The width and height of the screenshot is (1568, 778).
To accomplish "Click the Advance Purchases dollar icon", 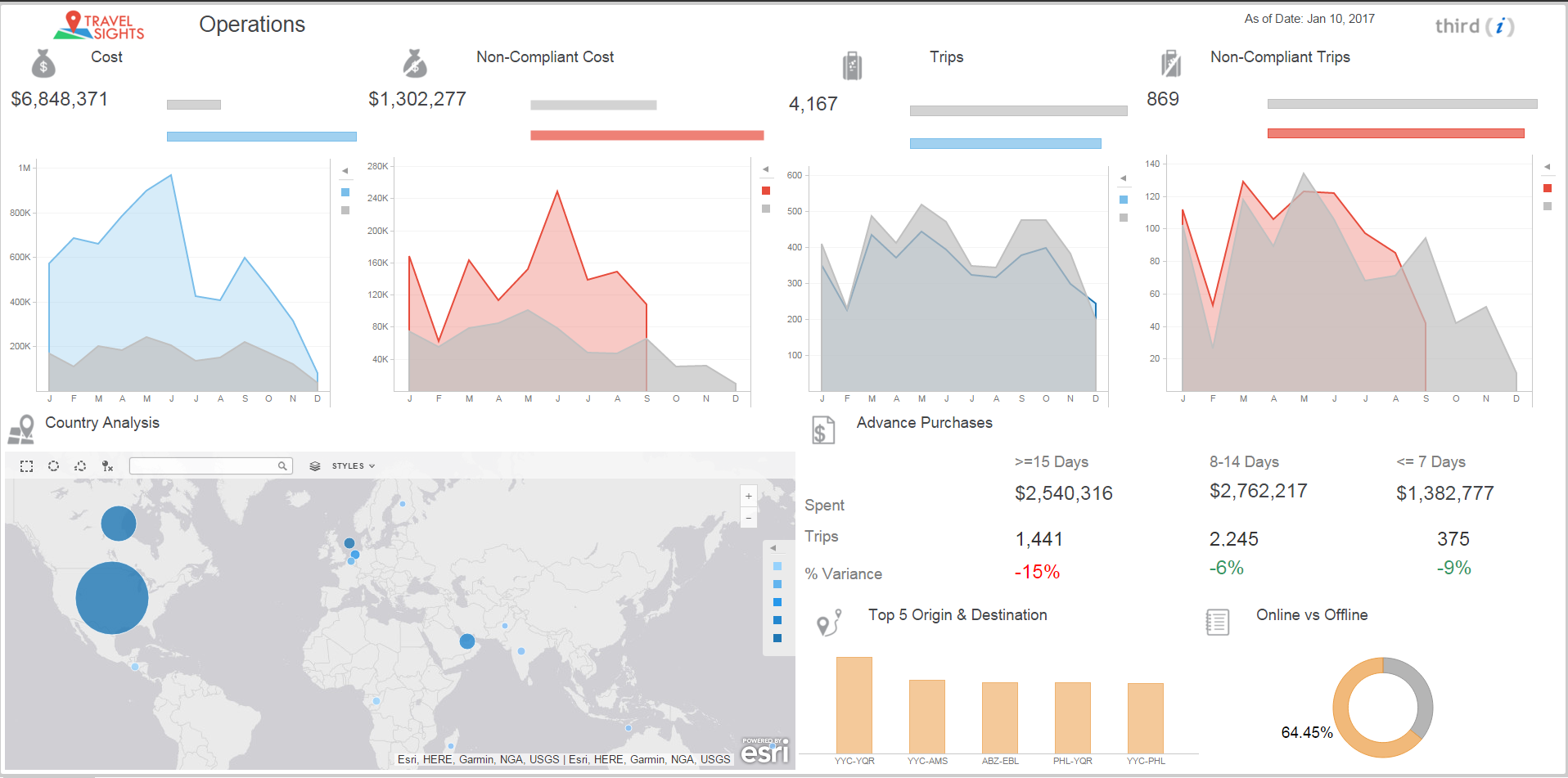I will click(822, 429).
